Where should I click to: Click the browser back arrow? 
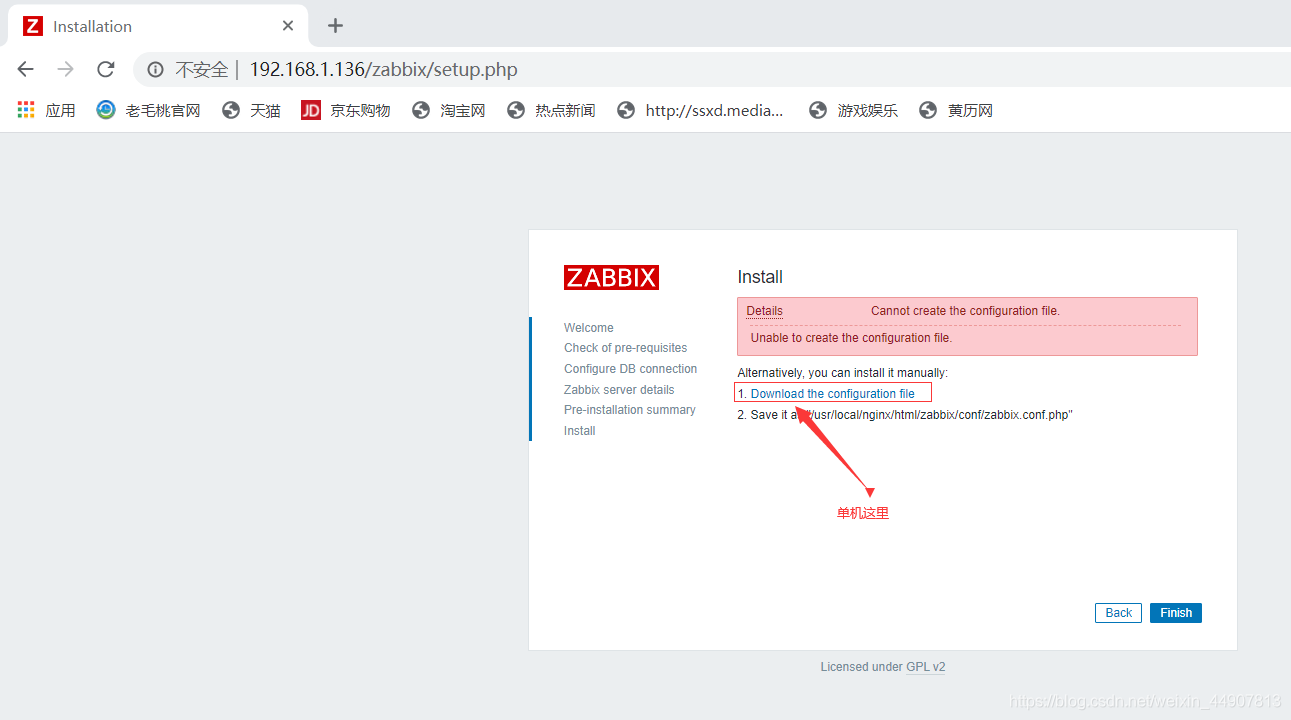(26, 69)
